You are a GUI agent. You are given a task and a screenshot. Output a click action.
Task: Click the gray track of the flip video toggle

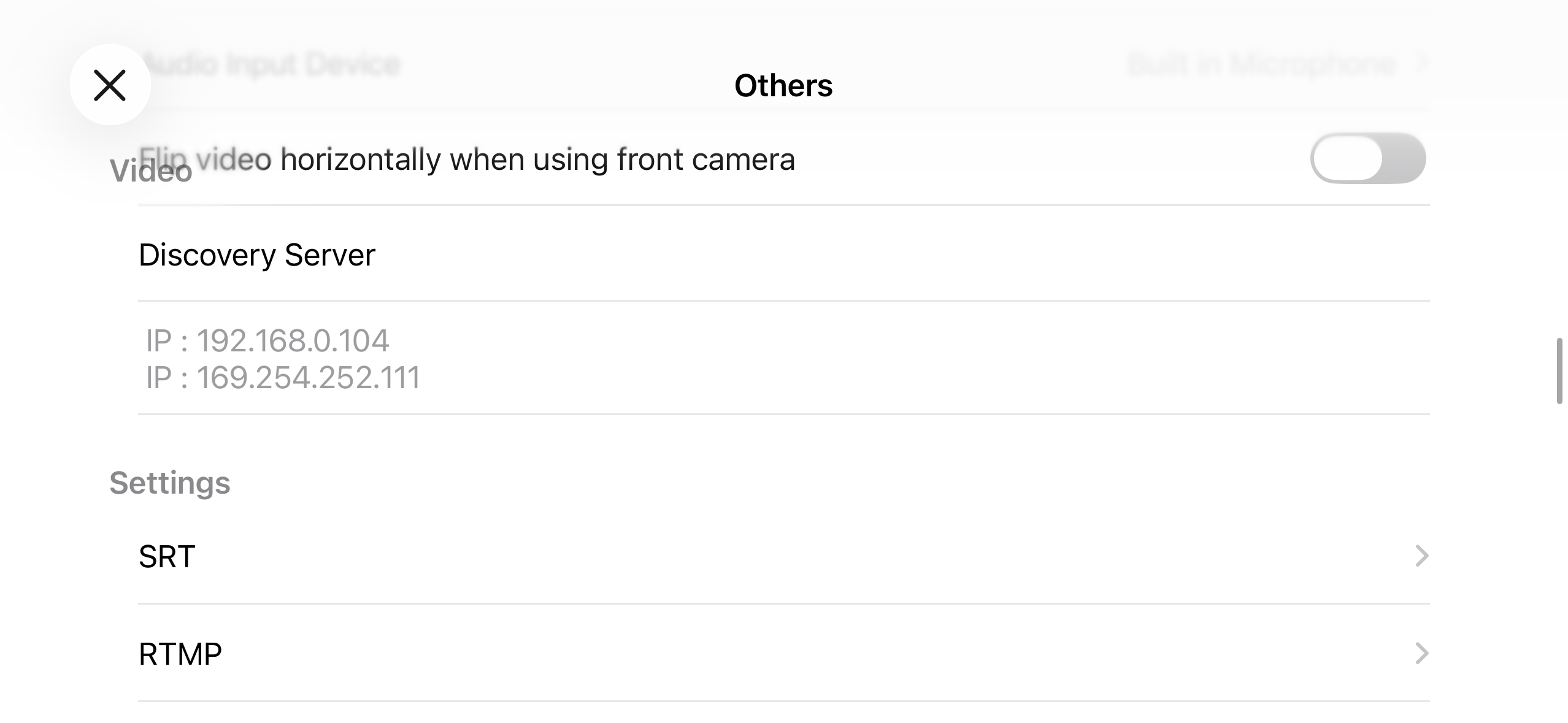(x=1404, y=158)
